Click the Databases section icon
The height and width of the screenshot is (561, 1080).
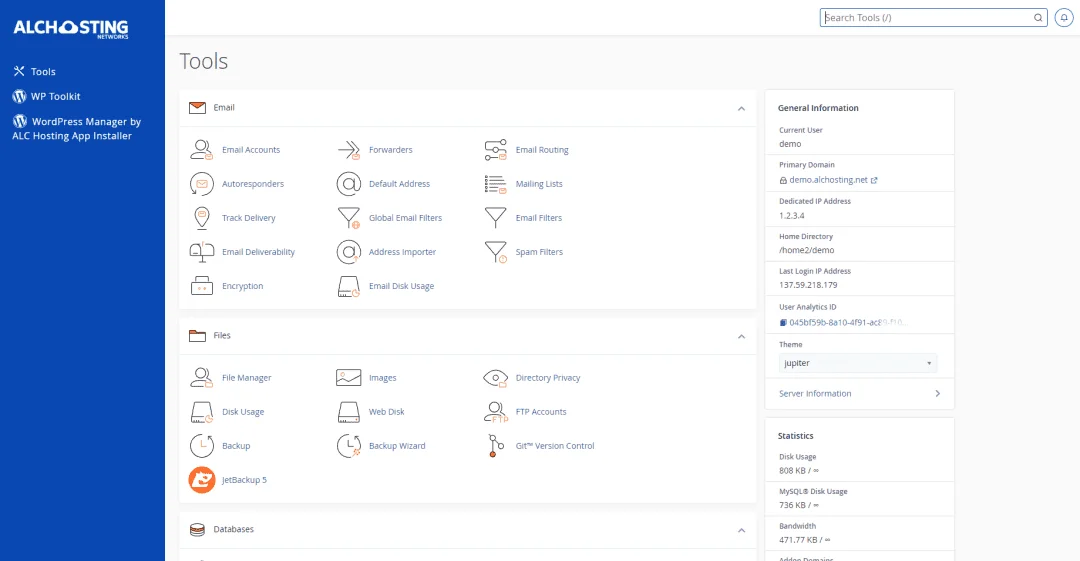point(197,529)
